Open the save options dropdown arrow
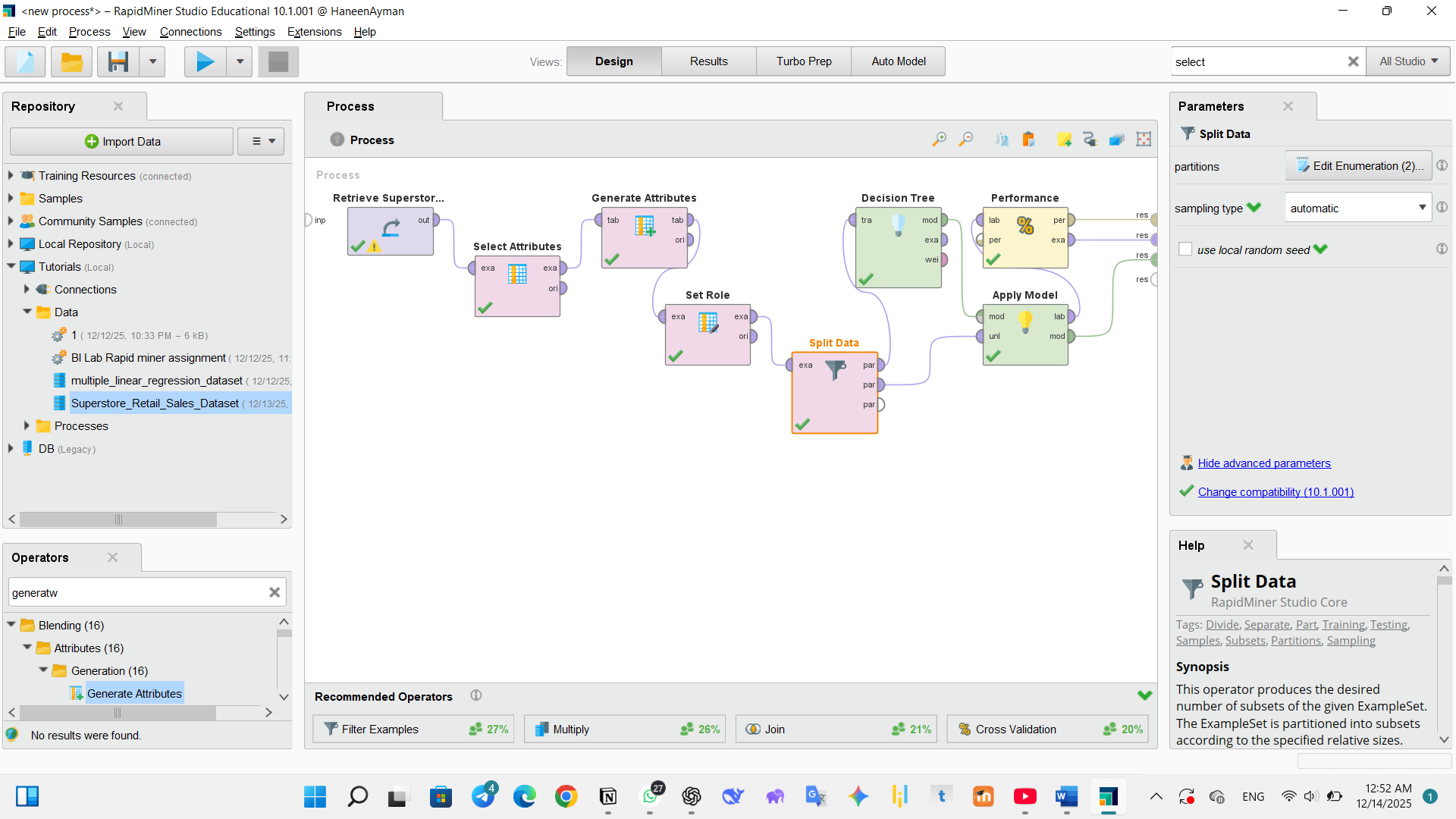 pyautogui.click(x=152, y=61)
